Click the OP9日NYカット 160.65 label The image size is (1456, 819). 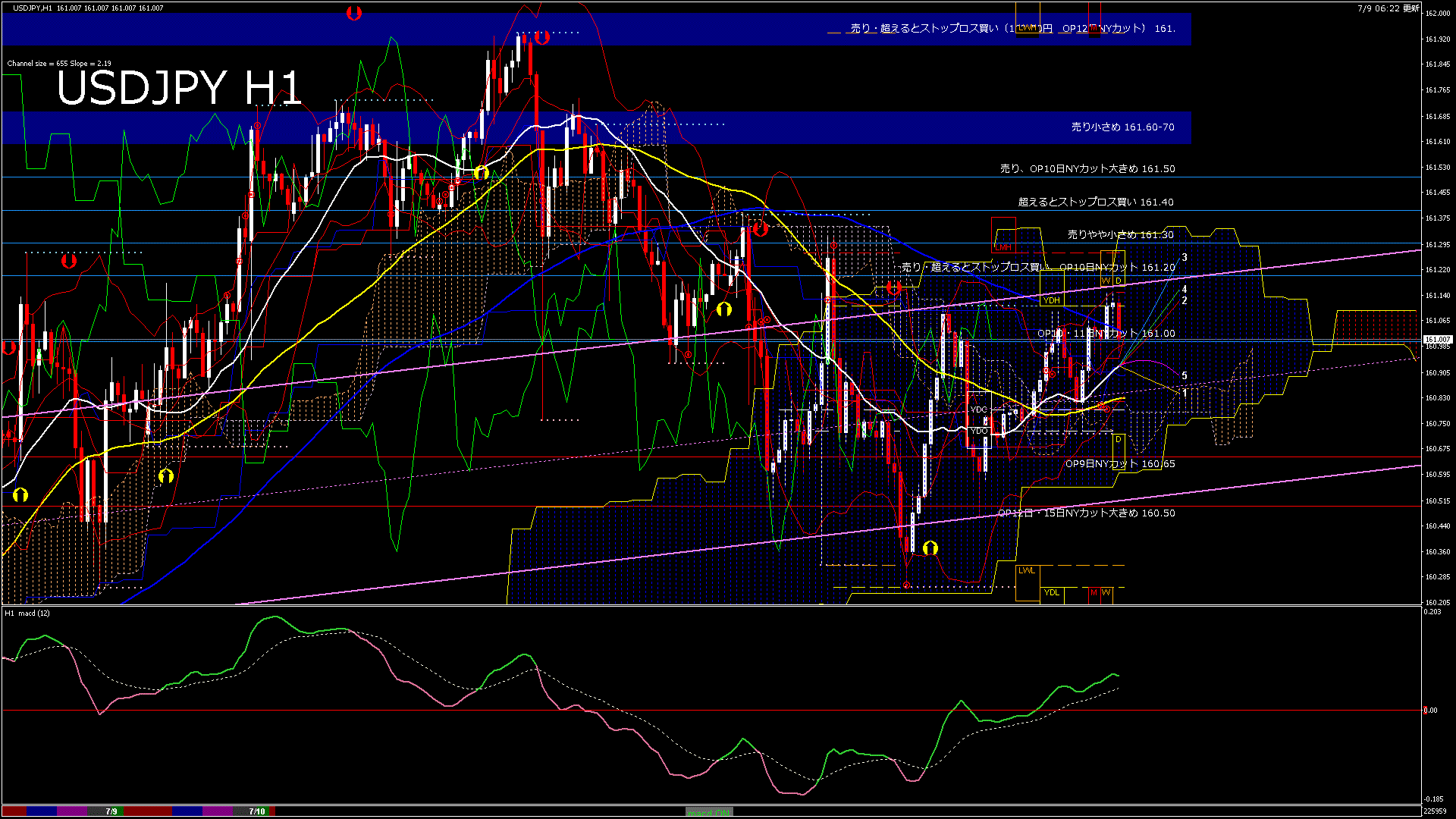[1119, 463]
